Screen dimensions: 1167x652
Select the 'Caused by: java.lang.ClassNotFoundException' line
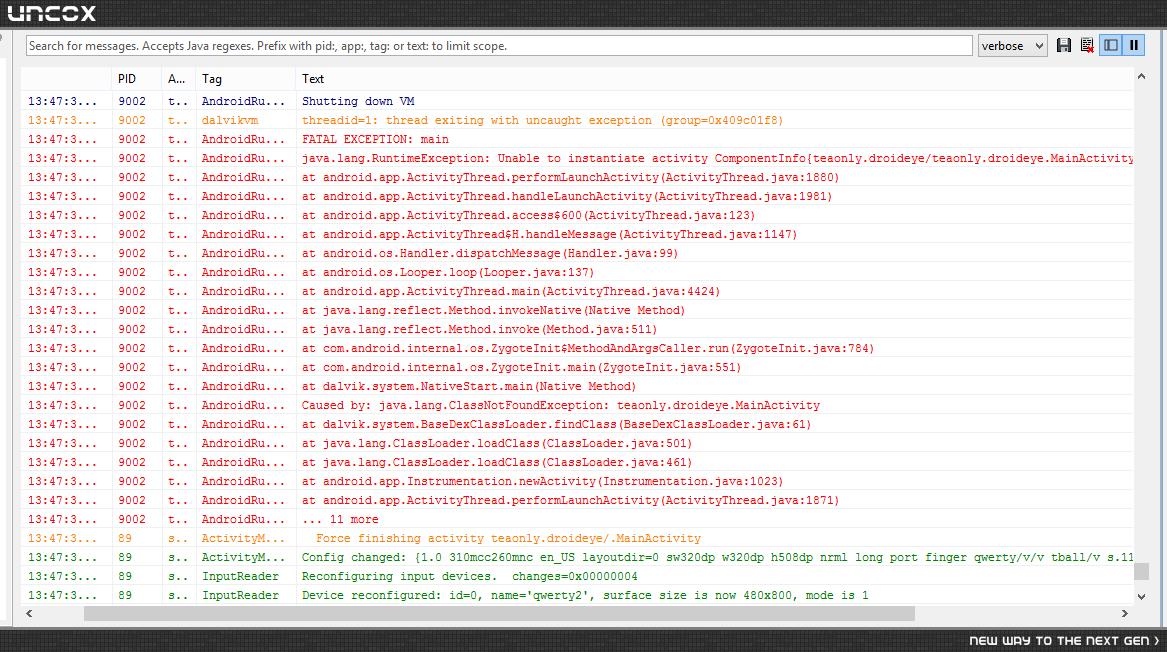(577, 405)
